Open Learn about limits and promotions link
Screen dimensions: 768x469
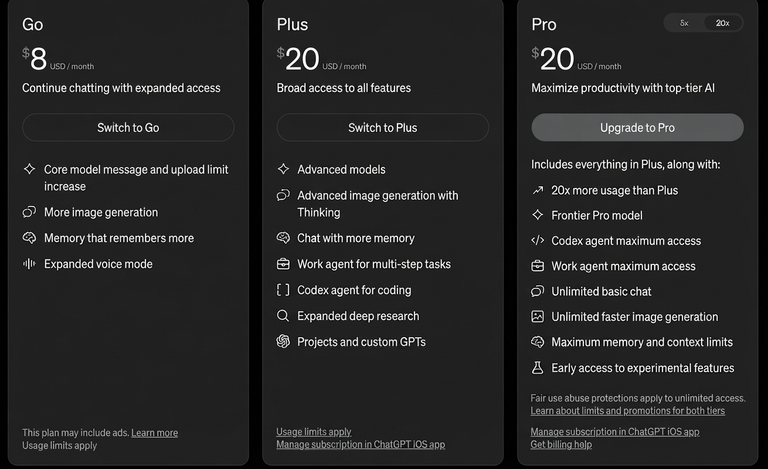click(627, 411)
